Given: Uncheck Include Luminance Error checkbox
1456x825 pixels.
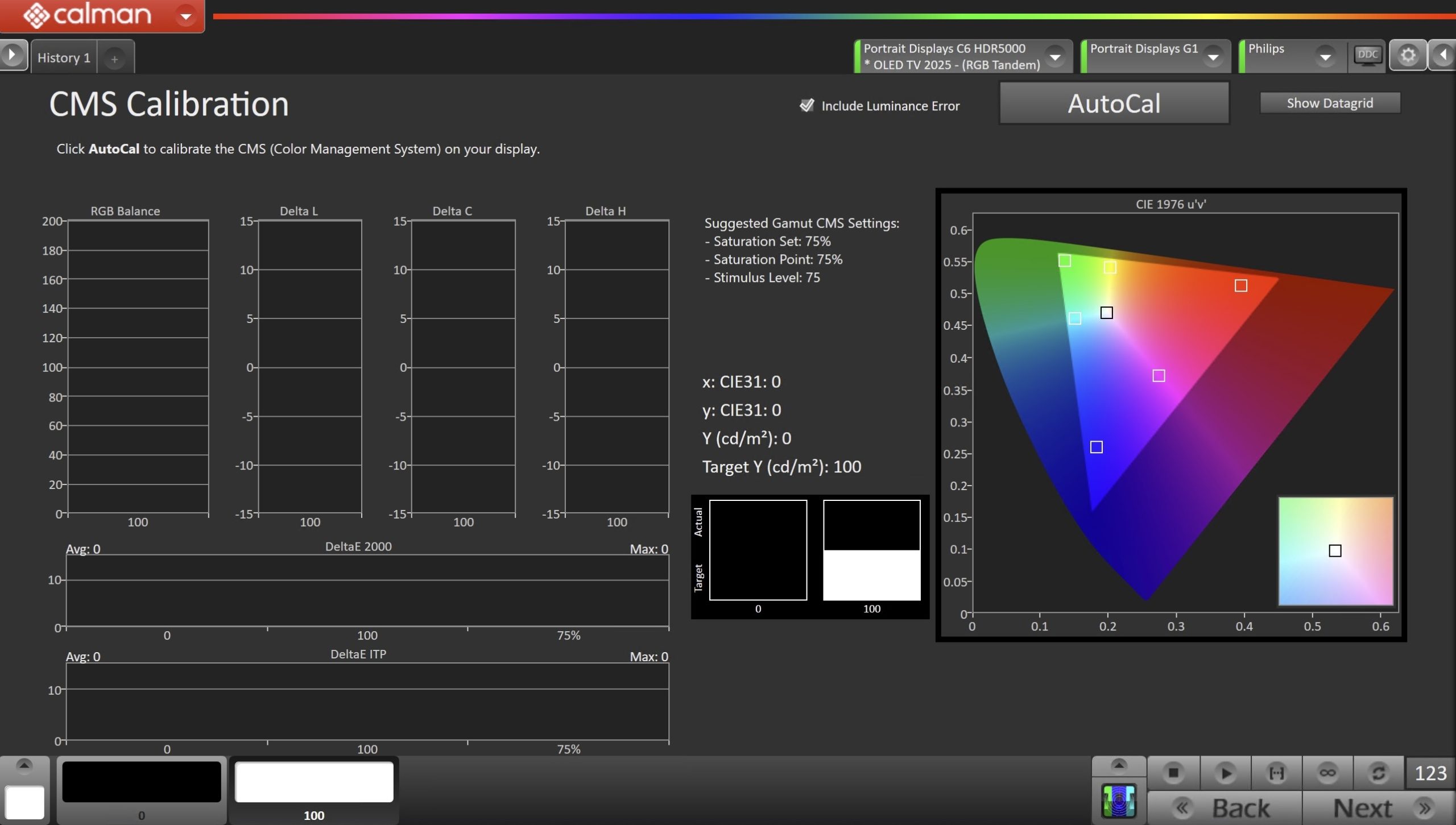Looking at the screenshot, I should [x=806, y=105].
